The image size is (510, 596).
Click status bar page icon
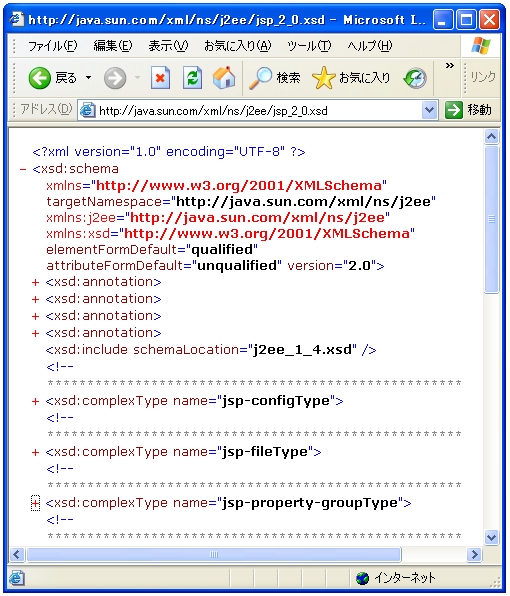[x=17, y=578]
